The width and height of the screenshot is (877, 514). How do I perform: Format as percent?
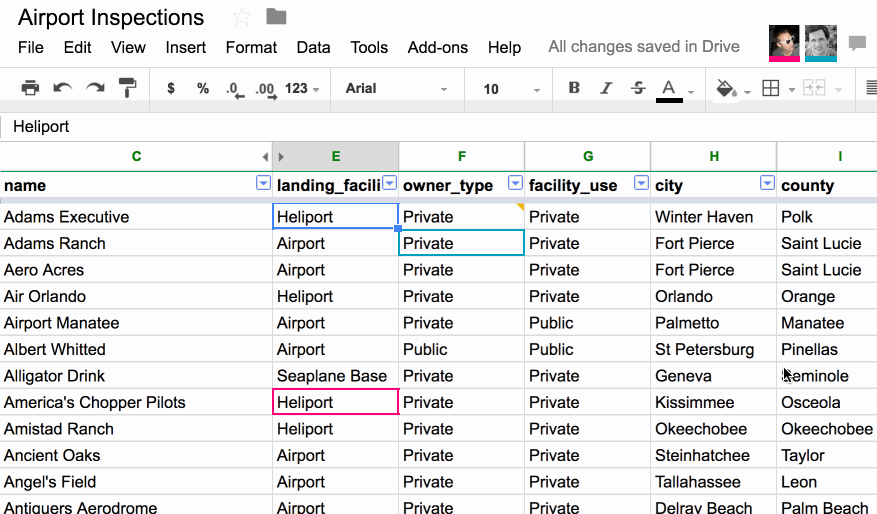pos(202,88)
